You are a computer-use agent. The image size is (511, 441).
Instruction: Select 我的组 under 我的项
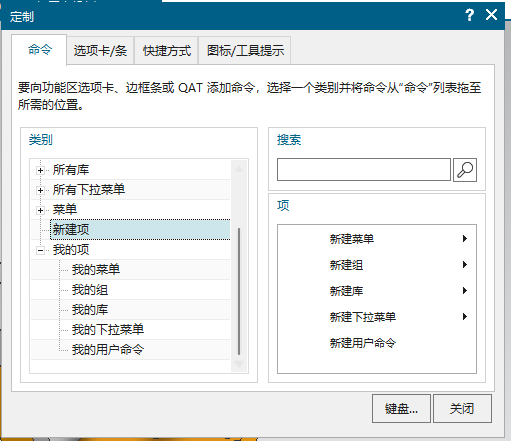pyautogui.click(x=90, y=290)
